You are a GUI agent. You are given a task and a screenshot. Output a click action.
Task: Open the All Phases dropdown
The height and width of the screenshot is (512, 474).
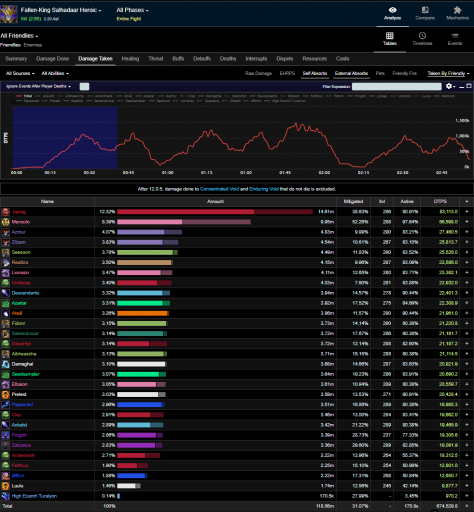132,10
